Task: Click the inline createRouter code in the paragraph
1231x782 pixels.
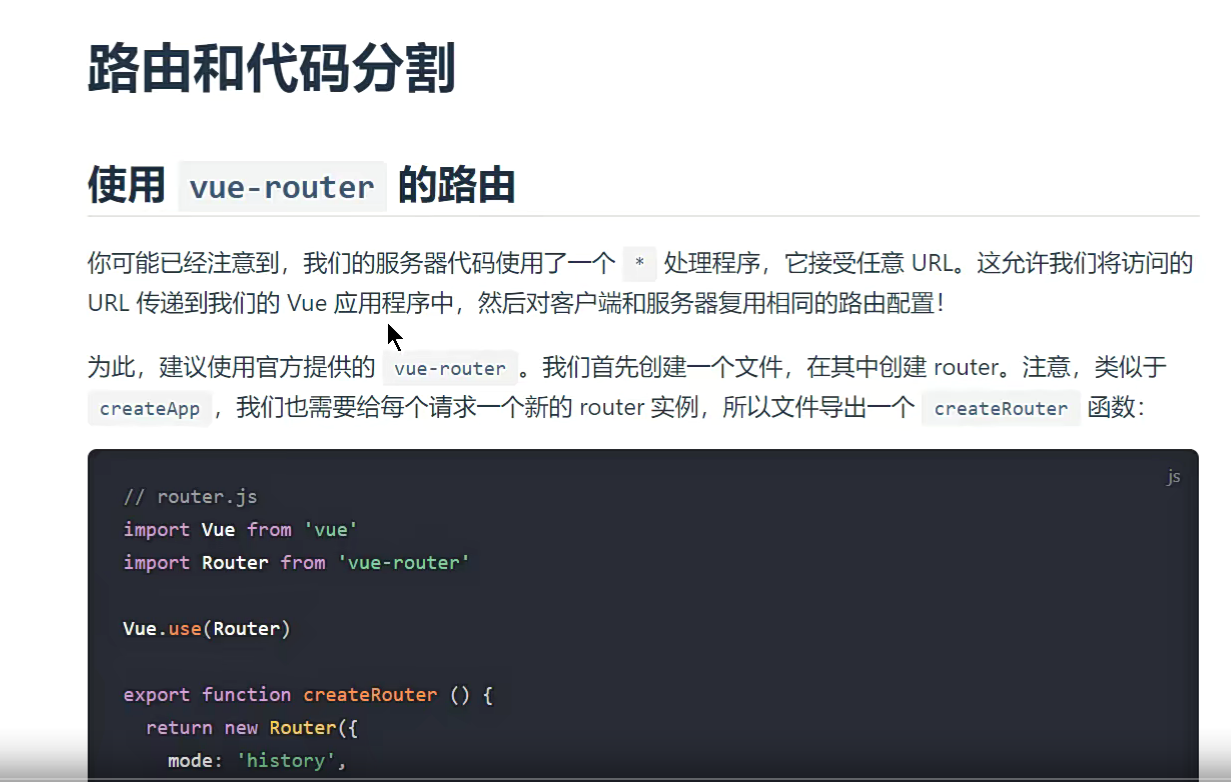Action: 1000,409
